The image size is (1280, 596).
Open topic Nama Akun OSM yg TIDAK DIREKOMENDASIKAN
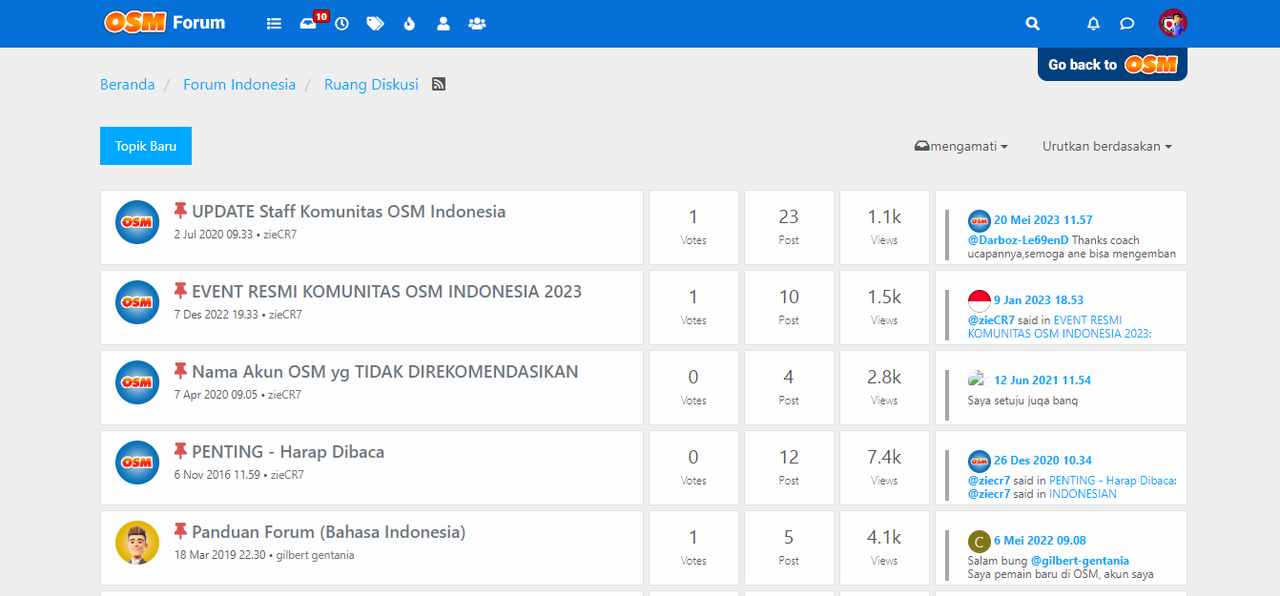[385, 371]
